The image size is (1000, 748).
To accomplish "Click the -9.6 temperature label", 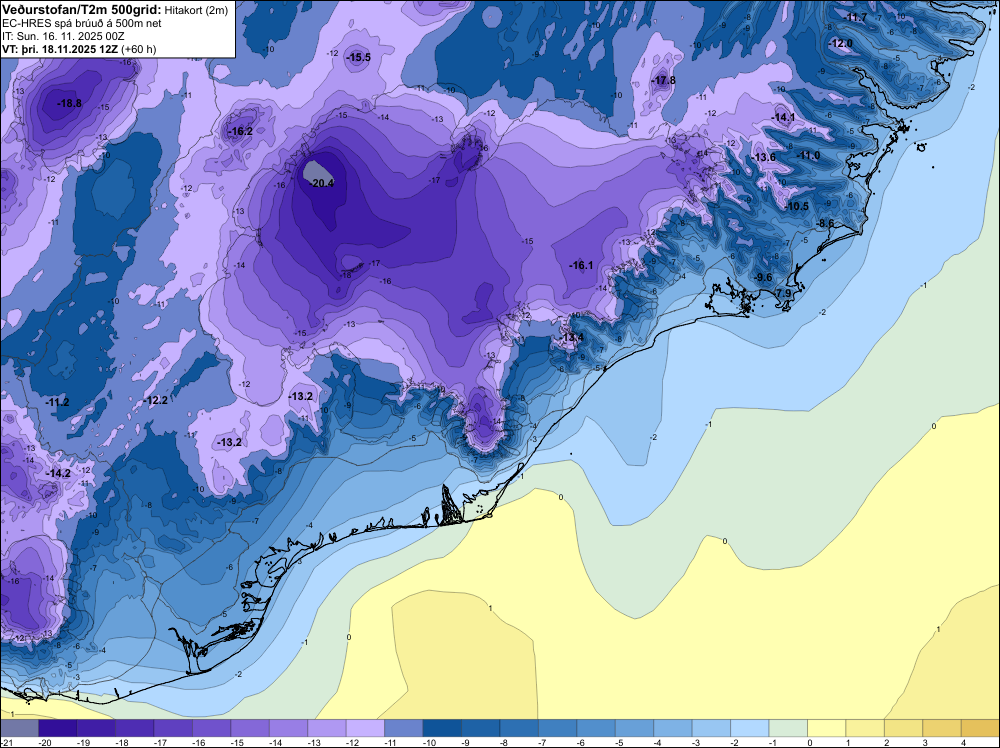I will (x=763, y=277).
